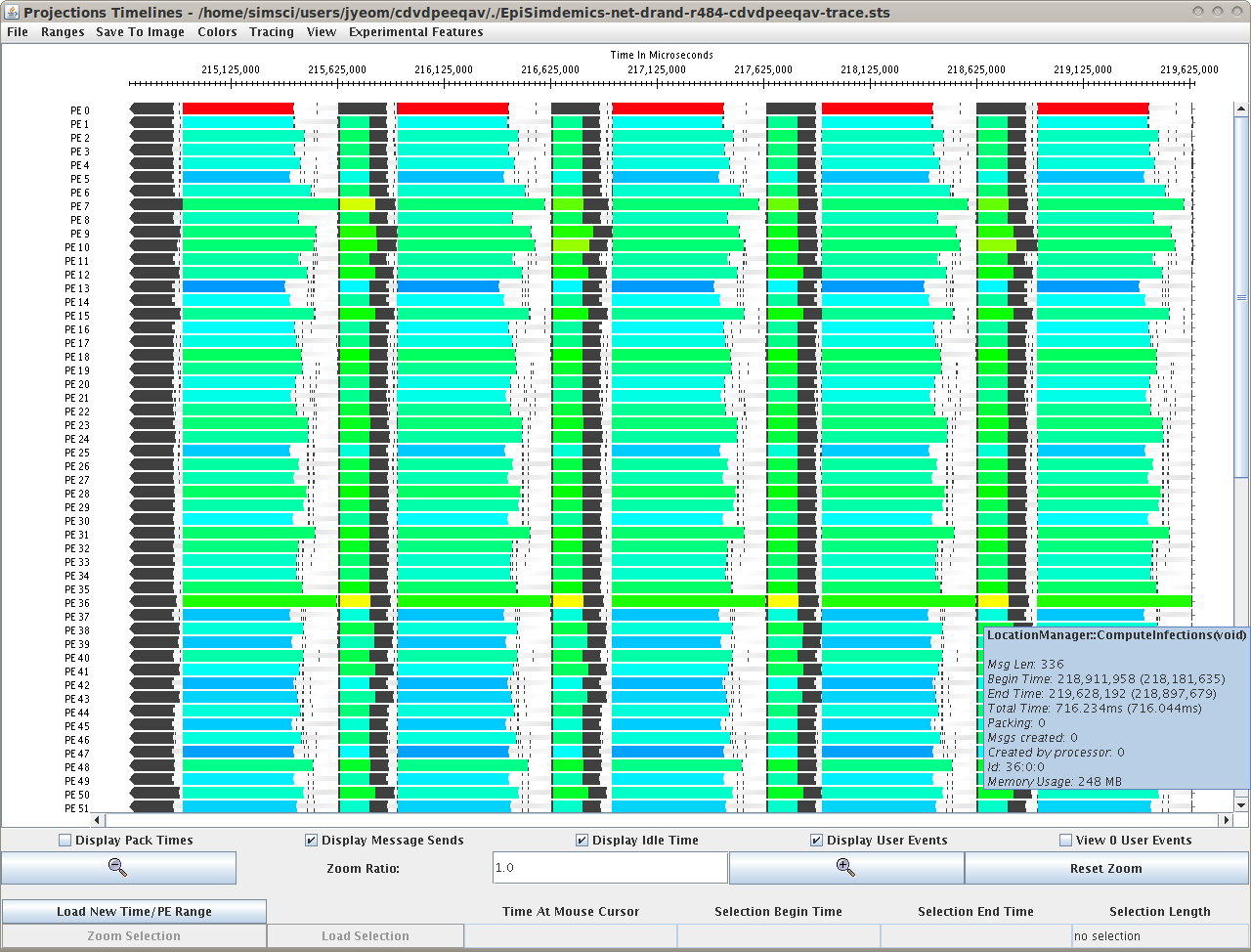Viewport: 1251px width, 952px height.
Task: Click vertical scrollbar down arrow
Action: [x=1241, y=804]
